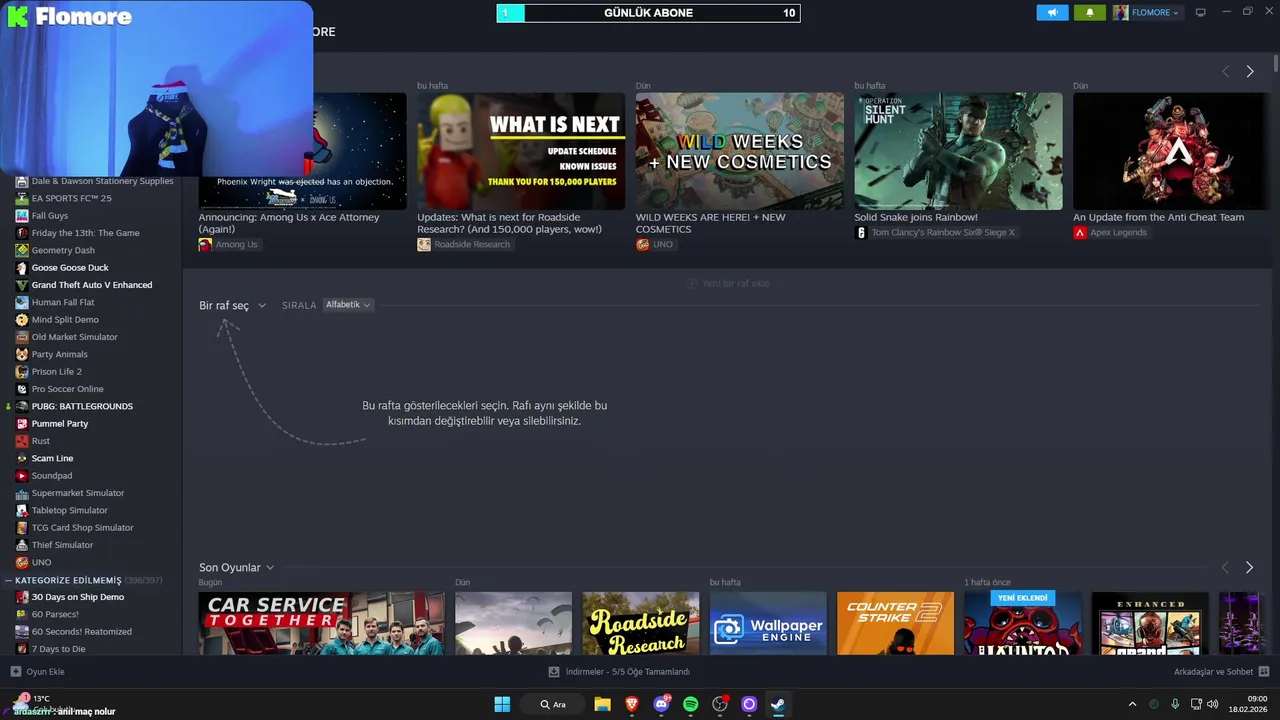Advance Son Oyunlar shelf with right arrow
The height and width of the screenshot is (720, 1280).
click(x=1249, y=567)
